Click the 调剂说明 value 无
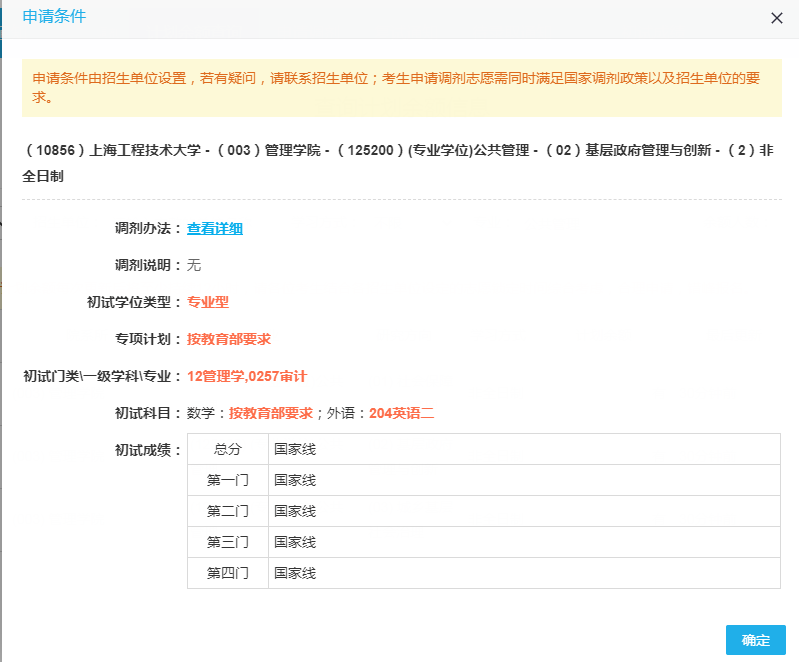Viewport: 799px width, 662px height. [194, 265]
